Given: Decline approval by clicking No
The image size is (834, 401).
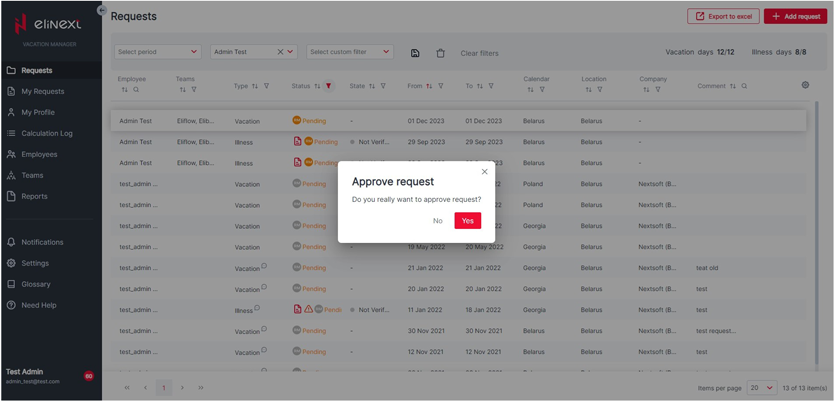Looking at the screenshot, I should coord(437,221).
